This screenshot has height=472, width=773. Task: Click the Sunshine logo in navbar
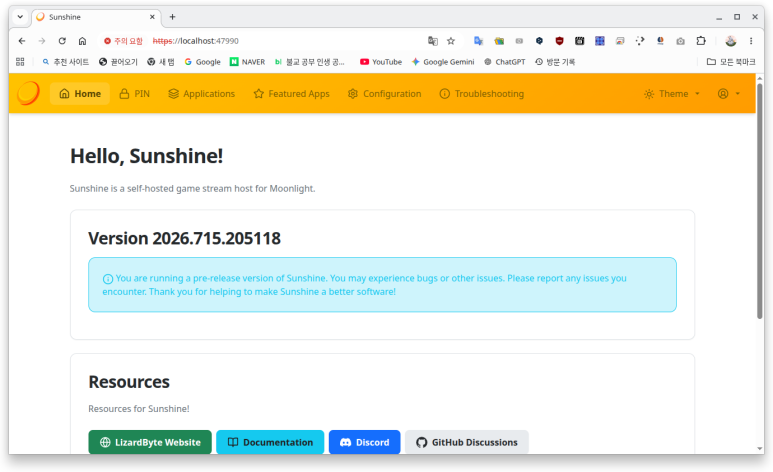tap(28, 93)
